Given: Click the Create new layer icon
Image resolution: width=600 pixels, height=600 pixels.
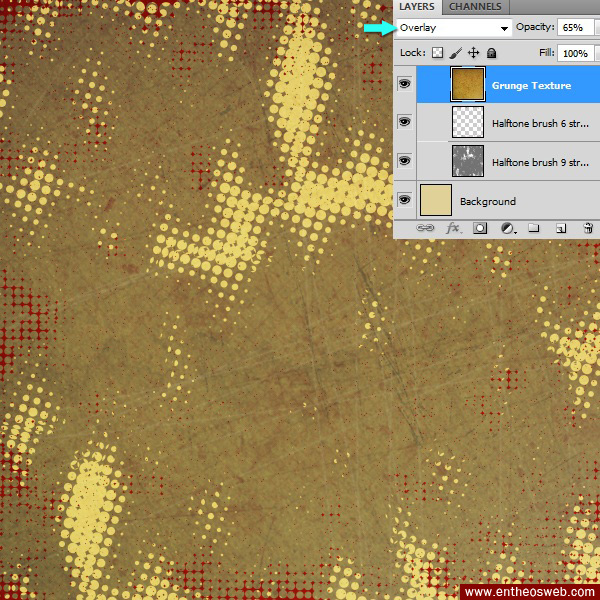Looking at the screenshot, I should pyautogui.click(x=561, y=228).
